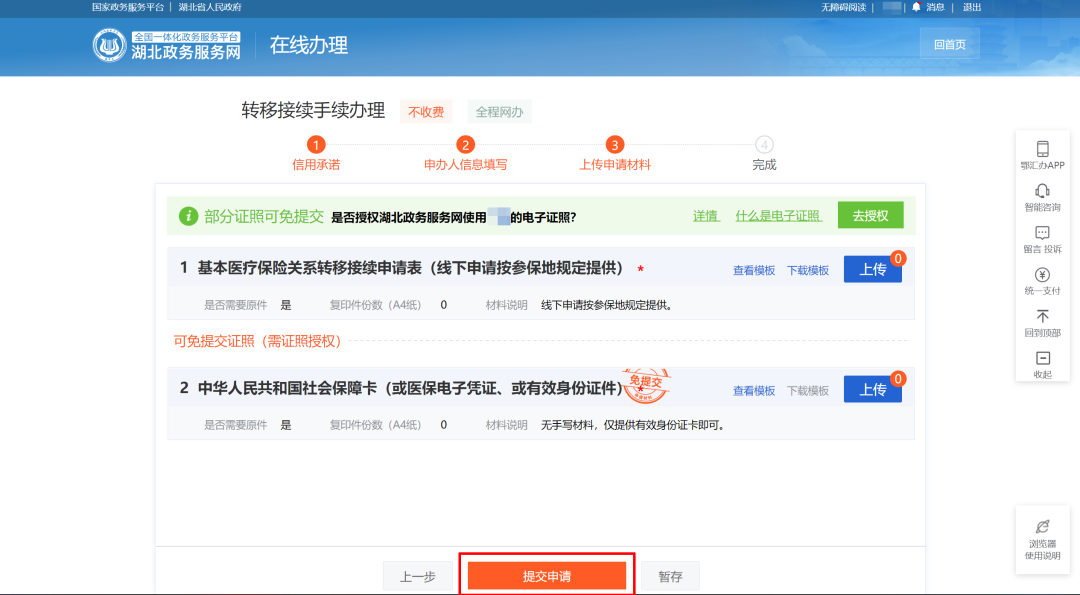1080x595 pixels.
Task: Go to step 2 申办人信息填写
Action: [x=465, y=145]
